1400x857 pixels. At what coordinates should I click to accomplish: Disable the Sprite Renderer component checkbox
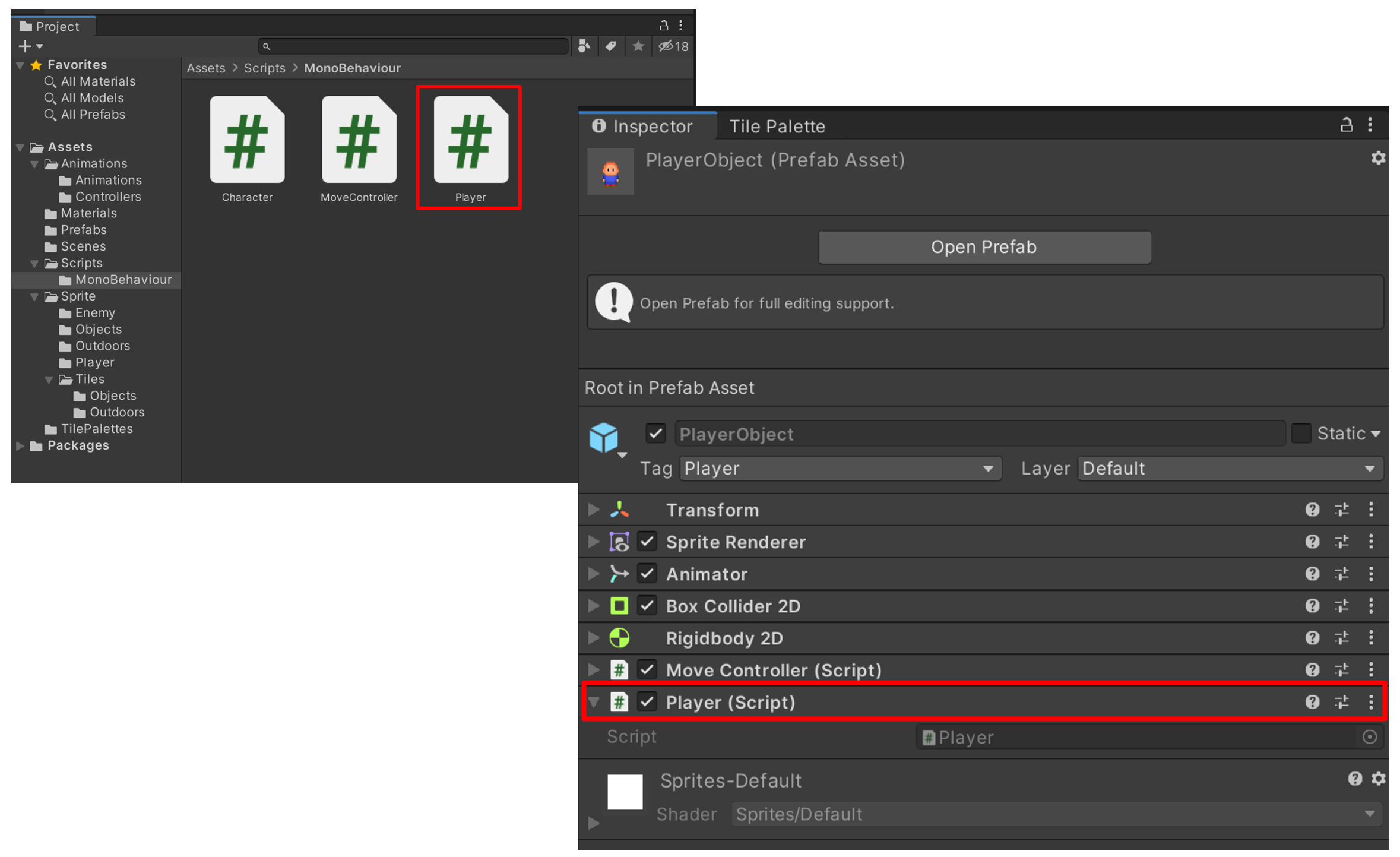[647, 542]
